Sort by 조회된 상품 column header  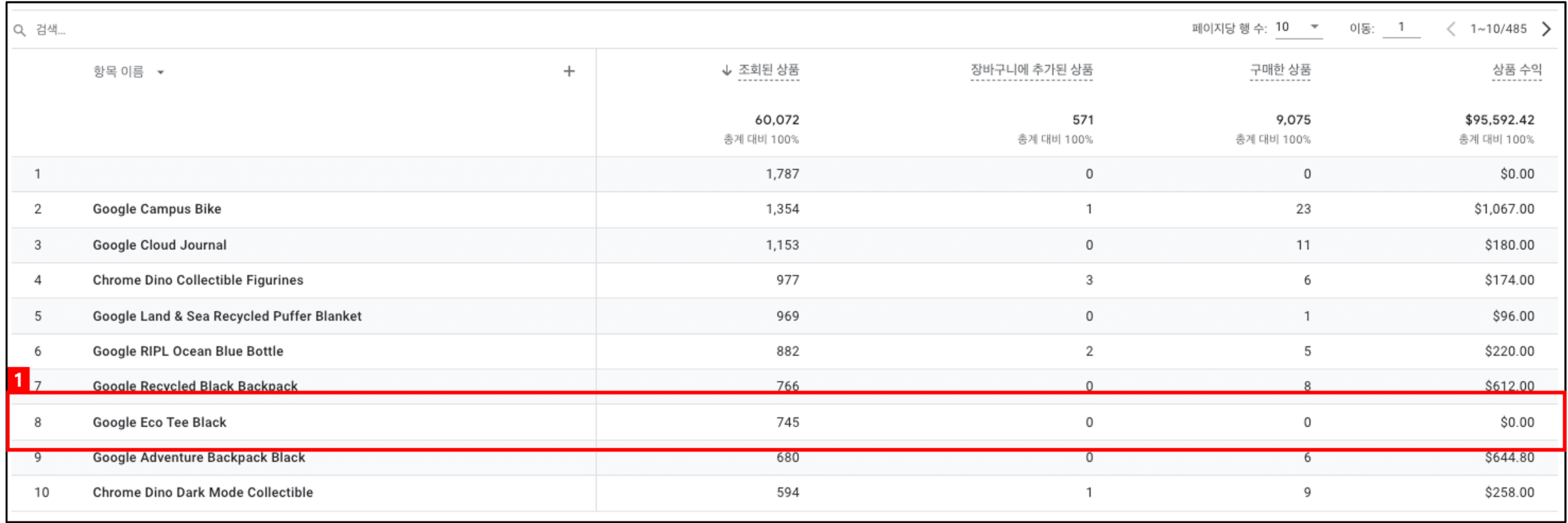(768, 70)
